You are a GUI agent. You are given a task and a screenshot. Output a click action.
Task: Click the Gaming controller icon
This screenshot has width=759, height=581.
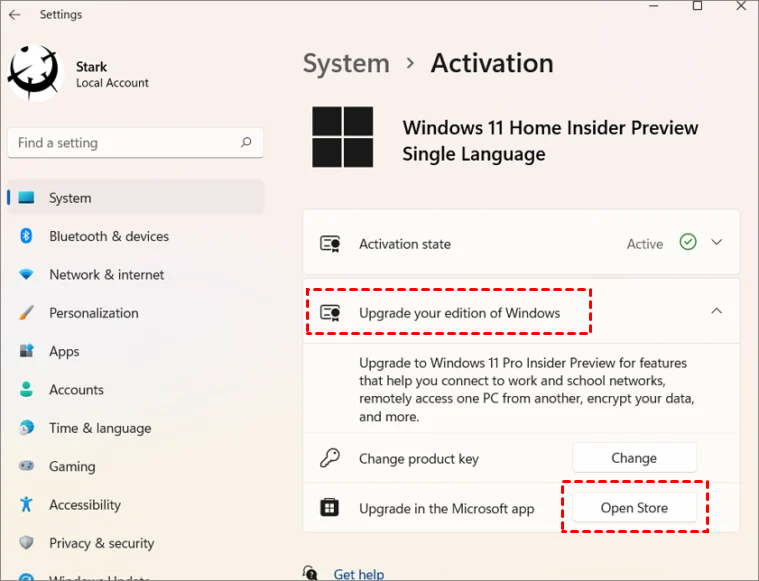pyautogui.click(x=26, y=466)
